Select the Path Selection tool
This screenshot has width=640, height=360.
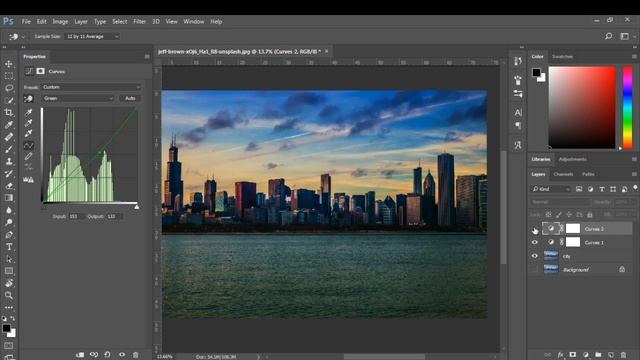[9, 259]
